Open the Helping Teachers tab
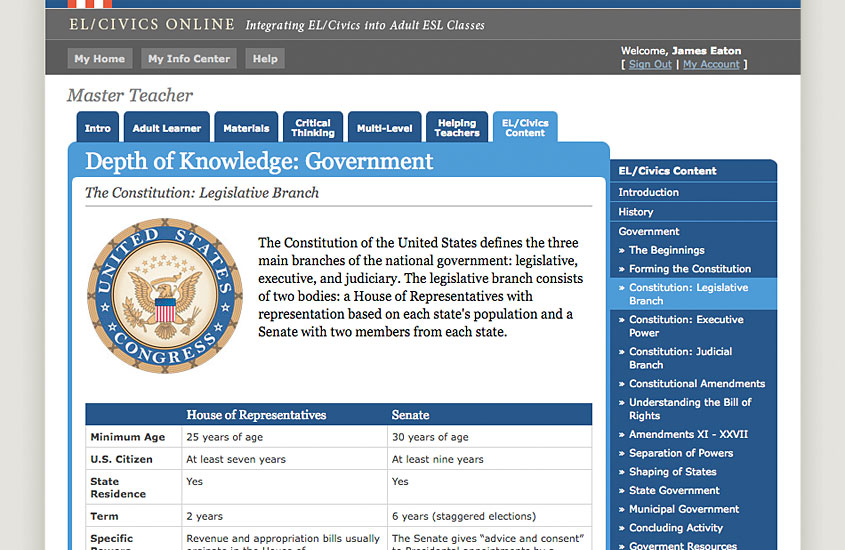This screenshot has height=550, width=845. pyautogui.click(x=457, y=128)
